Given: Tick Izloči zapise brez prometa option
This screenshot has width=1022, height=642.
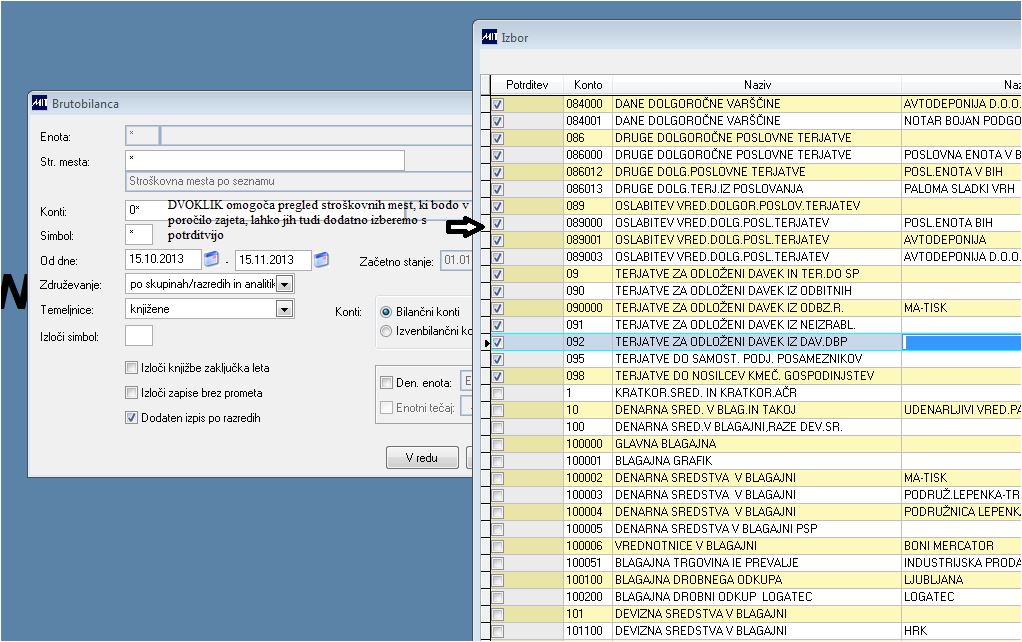Looking at the screenshot, I should coord(131,392).
